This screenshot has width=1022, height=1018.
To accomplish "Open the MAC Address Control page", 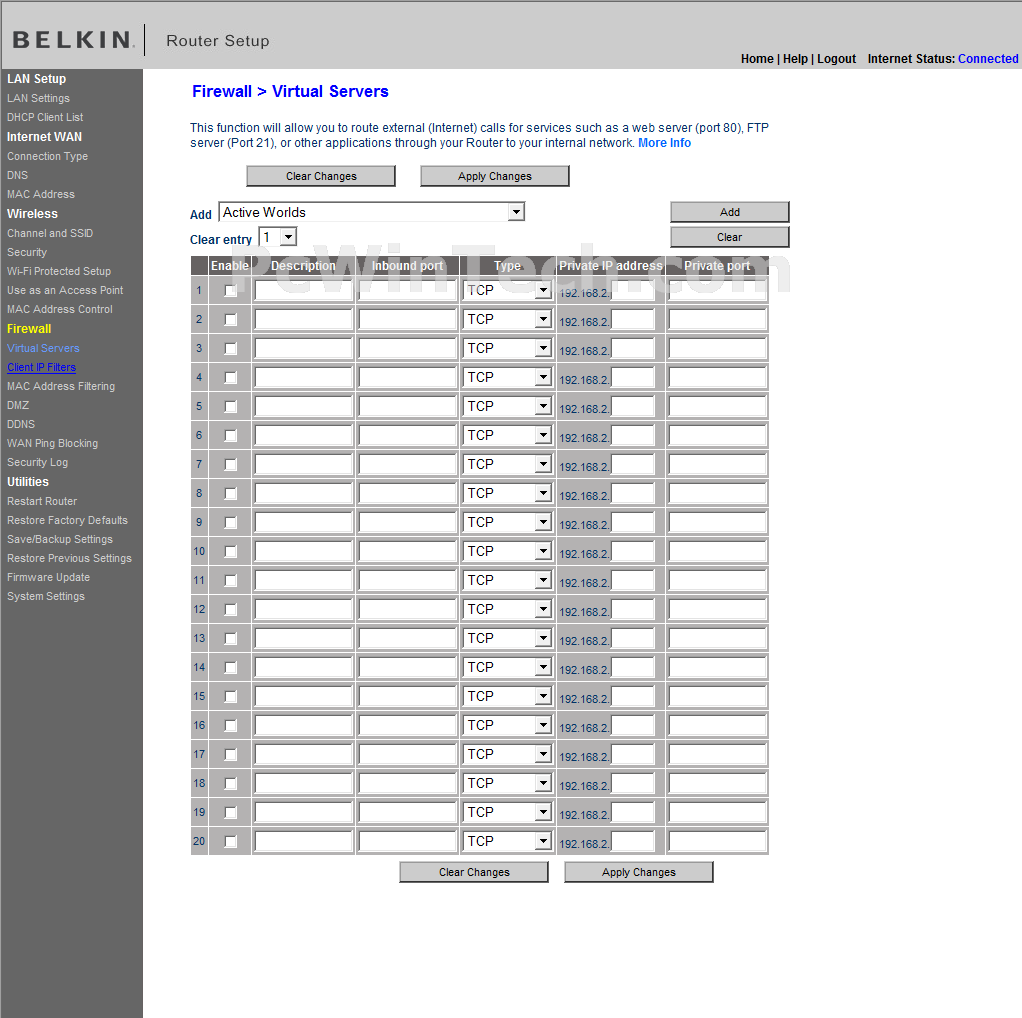I will 59,310.
